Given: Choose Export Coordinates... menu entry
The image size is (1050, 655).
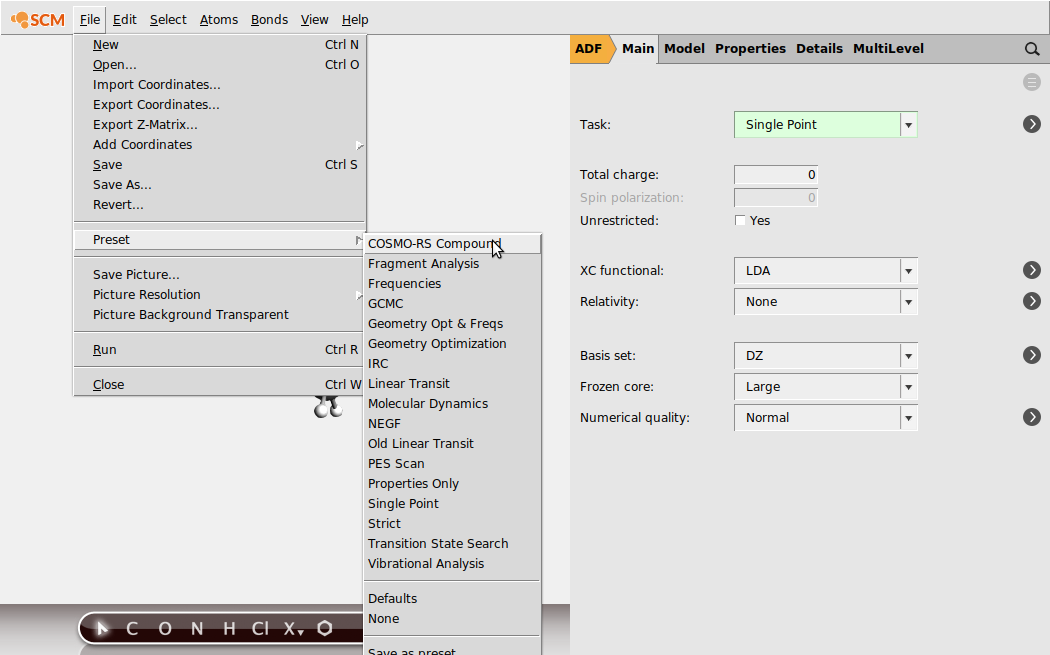Looking at the screenshot, I should pos(220,105).
